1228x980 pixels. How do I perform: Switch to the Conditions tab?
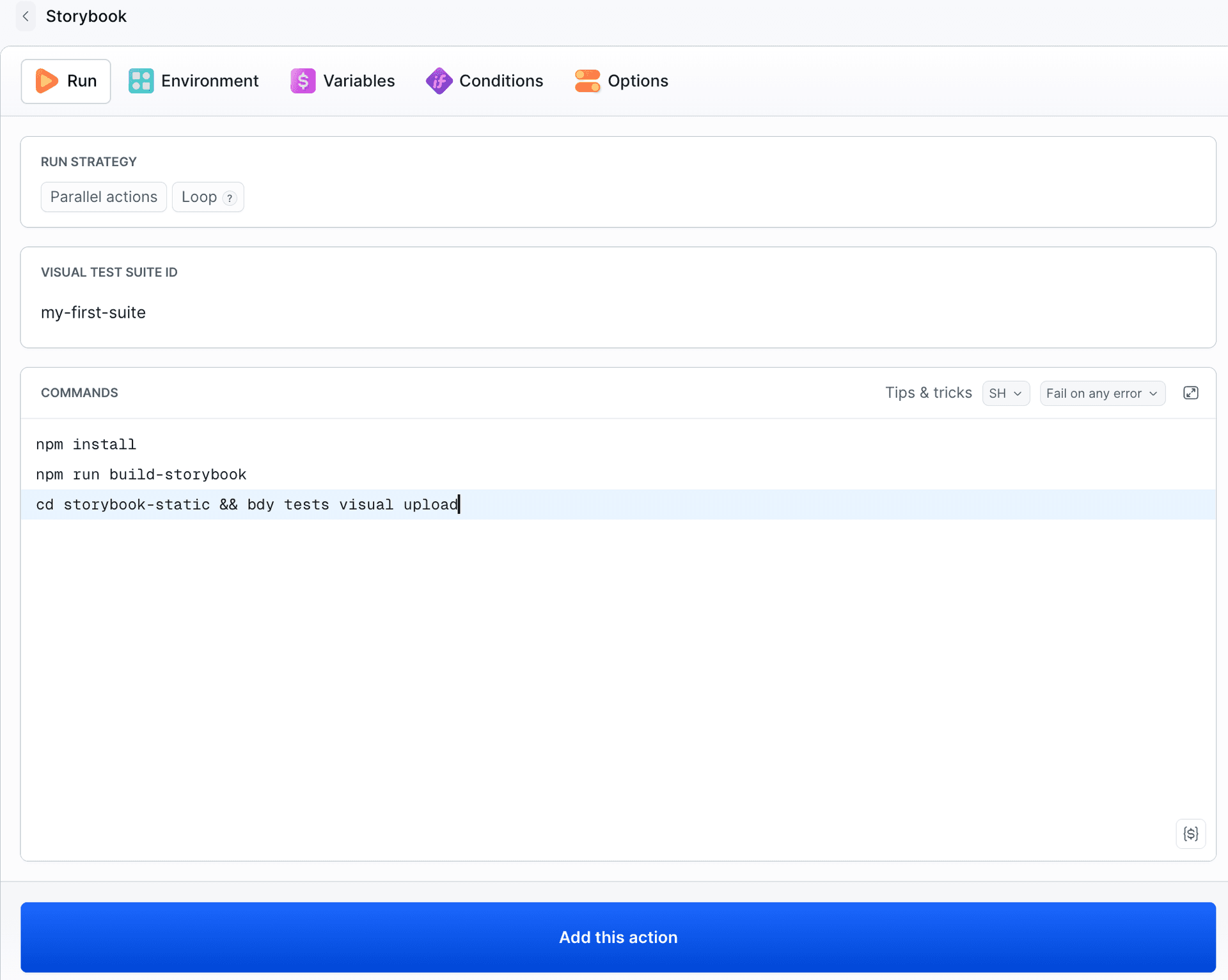pos(484,81)
